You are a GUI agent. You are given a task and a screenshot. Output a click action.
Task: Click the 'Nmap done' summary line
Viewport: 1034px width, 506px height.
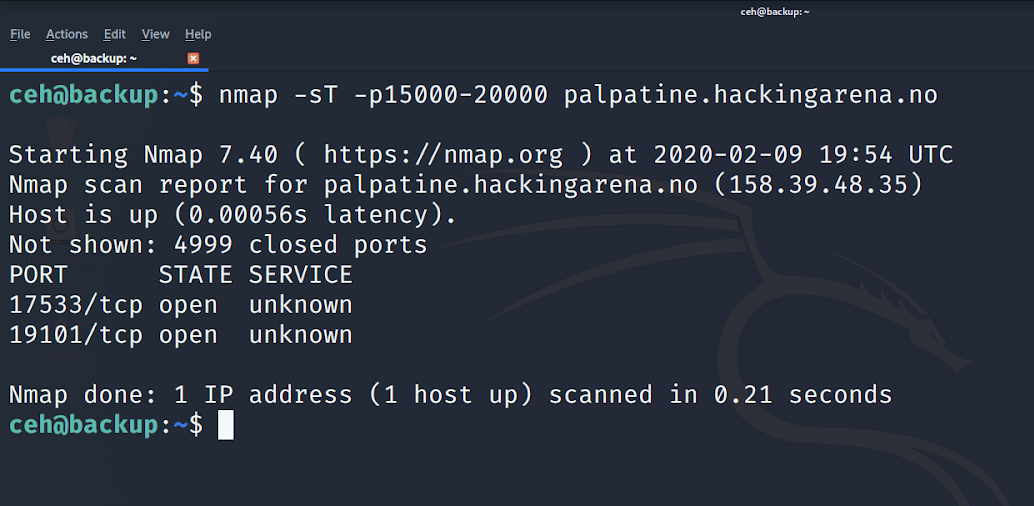[x=450, y=395]
